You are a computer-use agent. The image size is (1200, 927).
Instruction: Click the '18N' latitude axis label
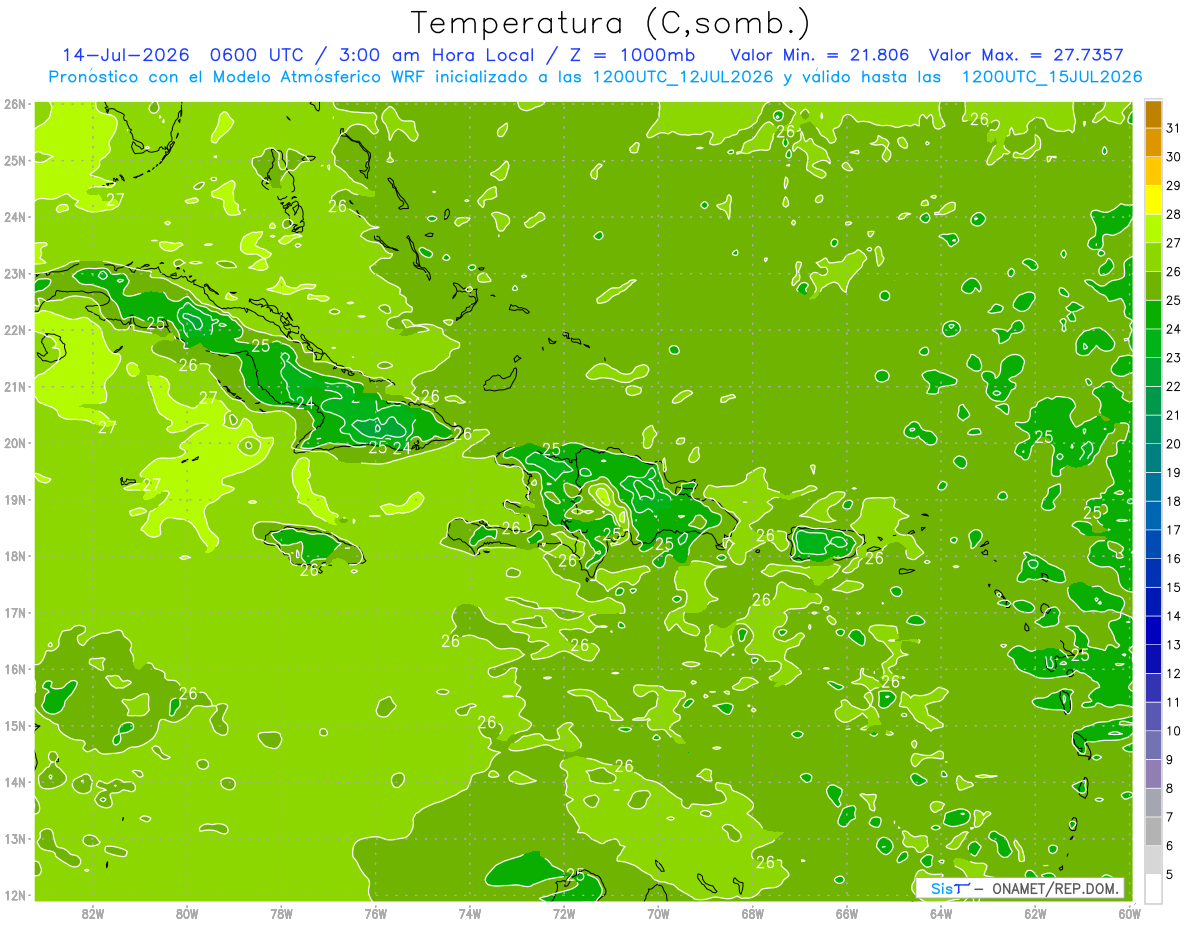(15, 556)
